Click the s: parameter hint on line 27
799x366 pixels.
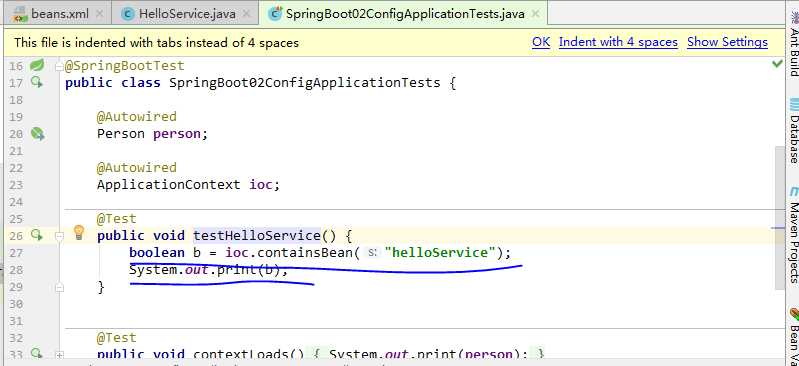click(372, 253)
